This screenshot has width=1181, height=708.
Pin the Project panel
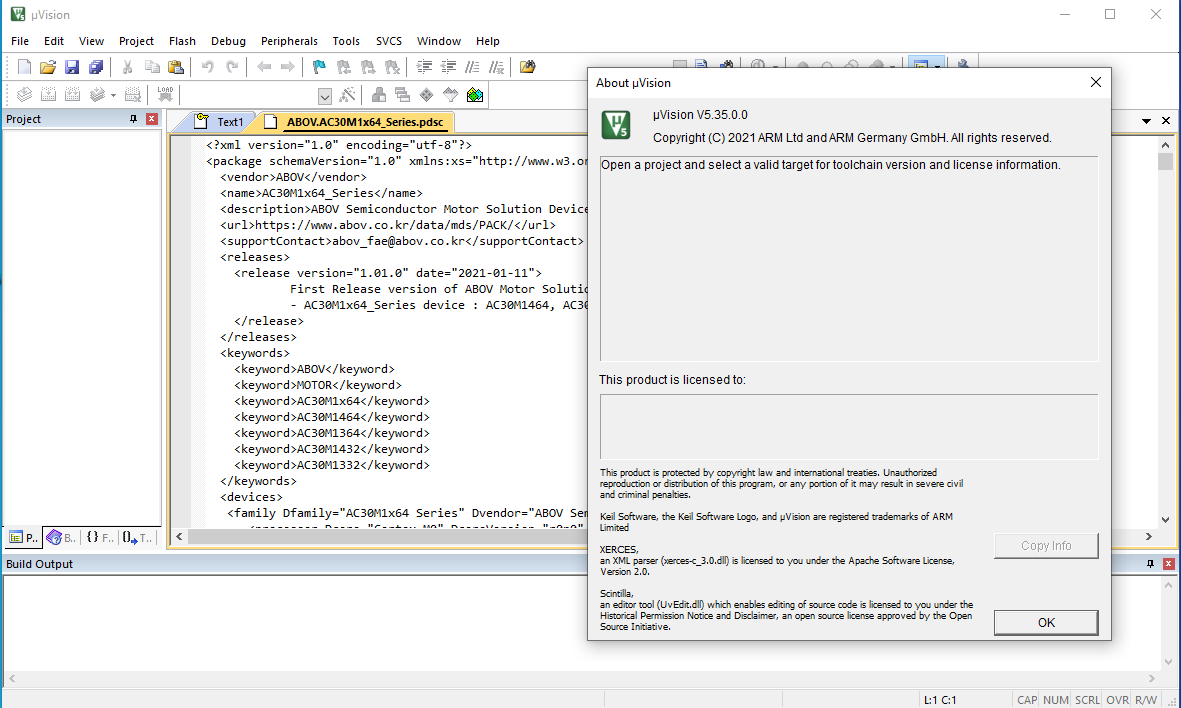pyautogui.click(x=133, y=119)
